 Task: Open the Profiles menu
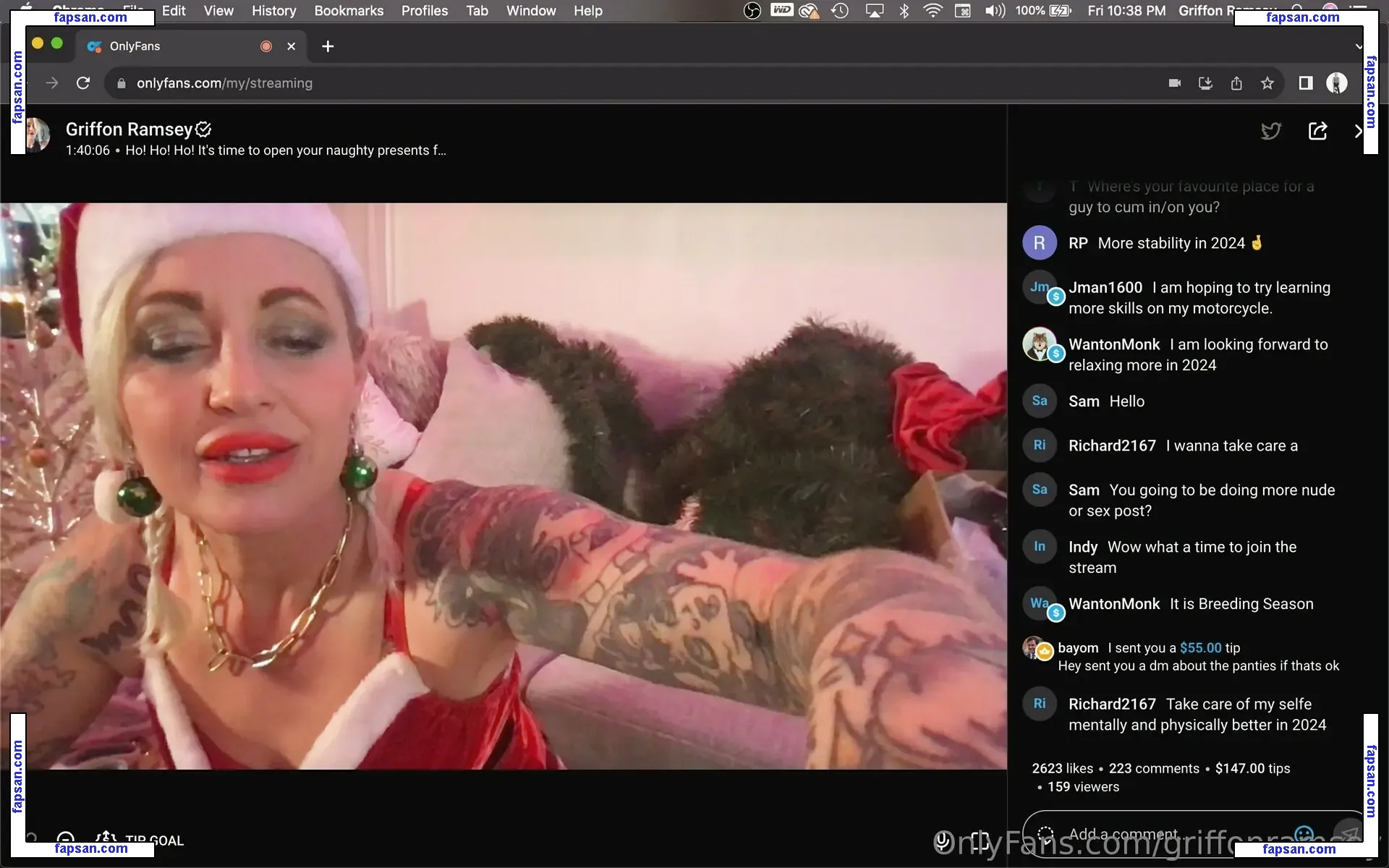point(425,11)
